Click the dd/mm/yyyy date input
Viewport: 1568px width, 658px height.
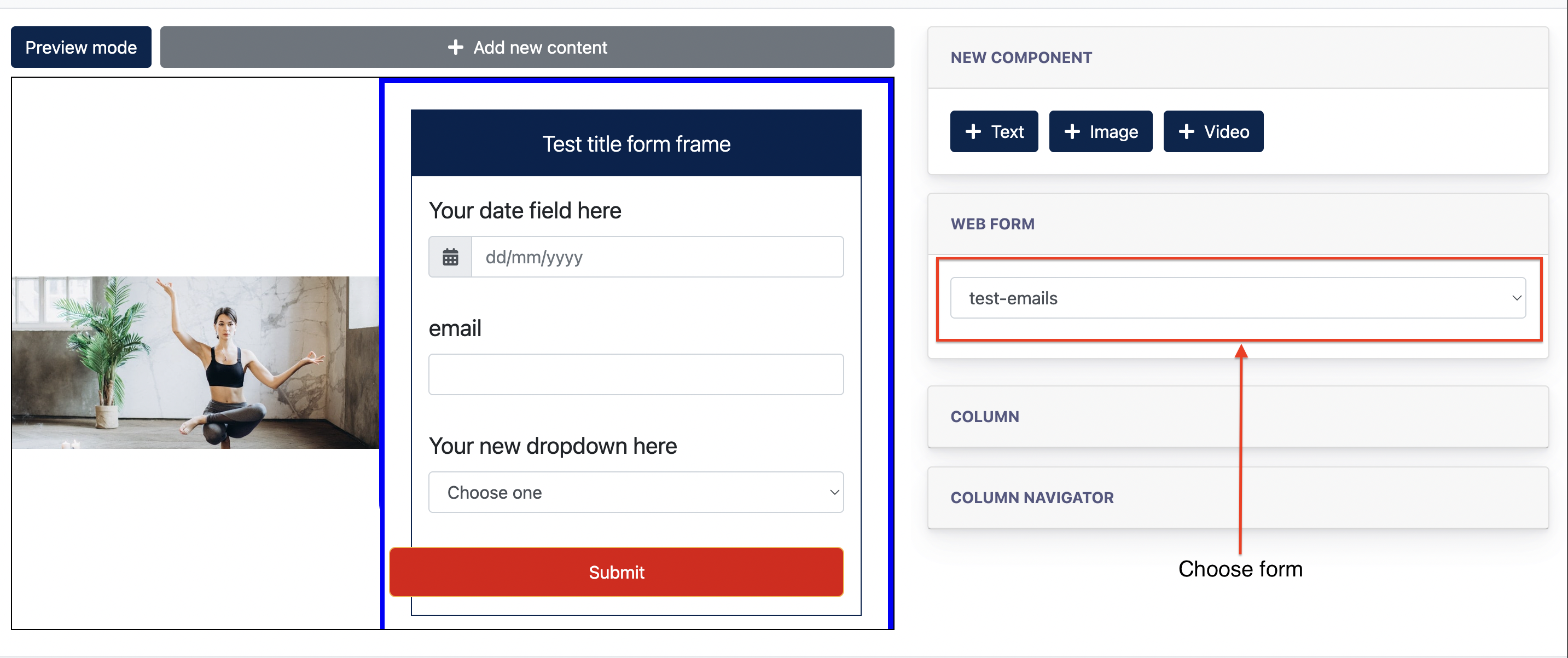[657, 257]
